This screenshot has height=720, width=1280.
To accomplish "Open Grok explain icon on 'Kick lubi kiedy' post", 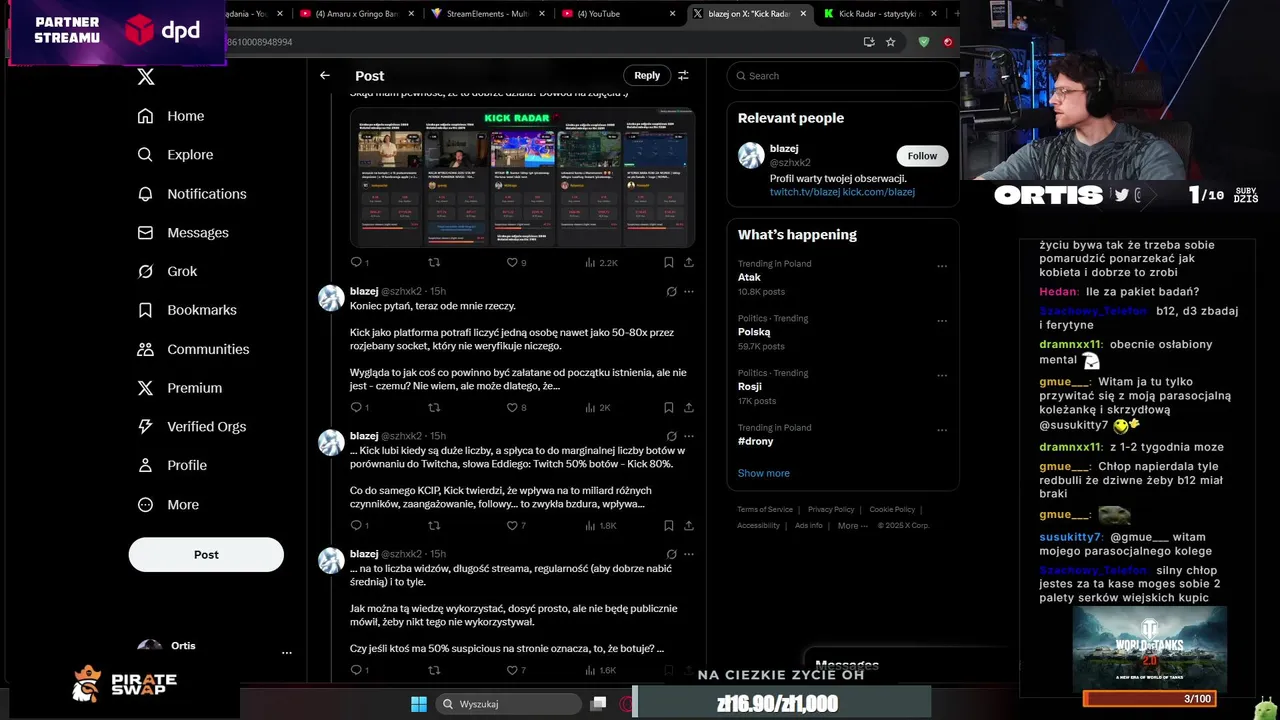I will pyautogui.click(x=671, y=436).
